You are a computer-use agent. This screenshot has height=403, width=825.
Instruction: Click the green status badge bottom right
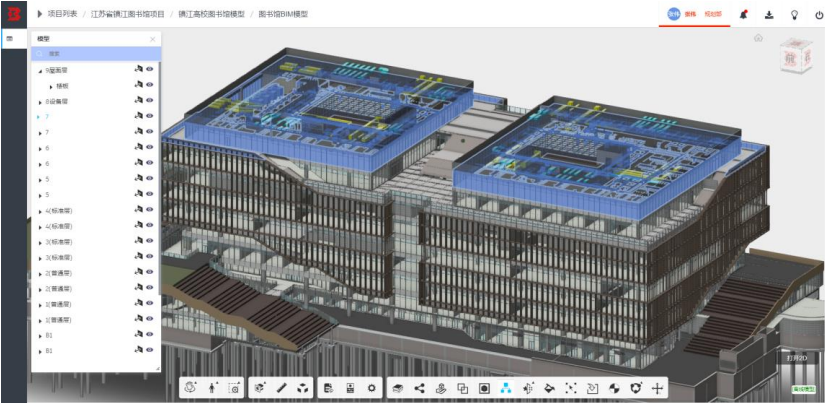pos(804,389)
